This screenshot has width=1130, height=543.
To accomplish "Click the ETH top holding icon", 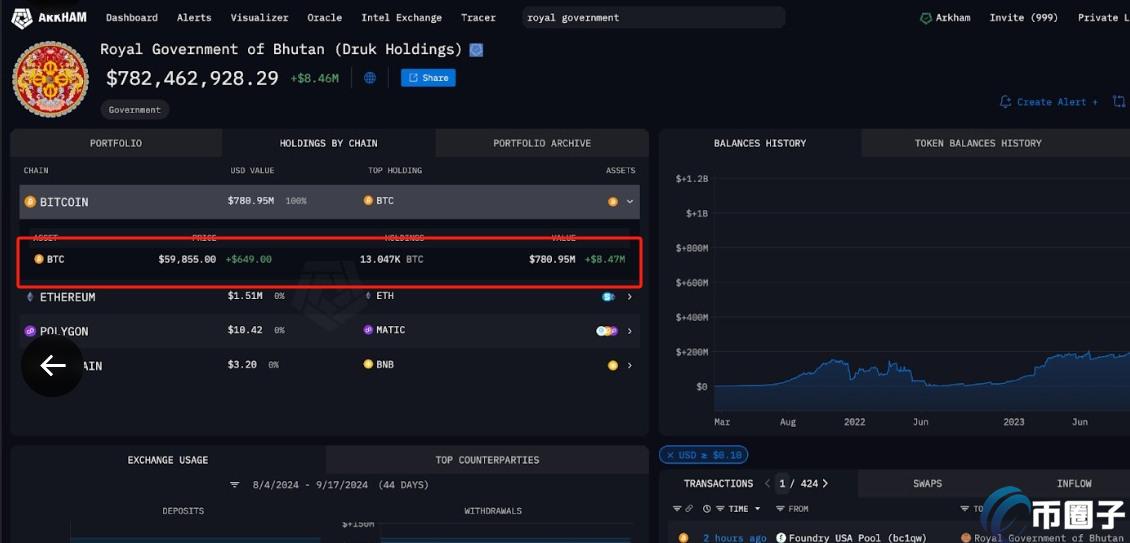I will (x=368, y=296).
